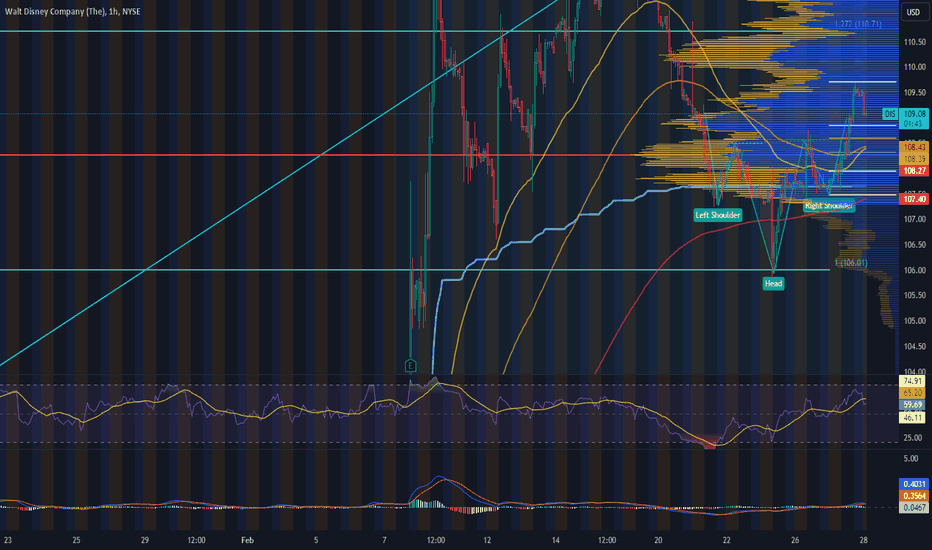Click the 110.00 price axis tick
The height and width of the screenshot is (550, 932).
tap(914, 67)
